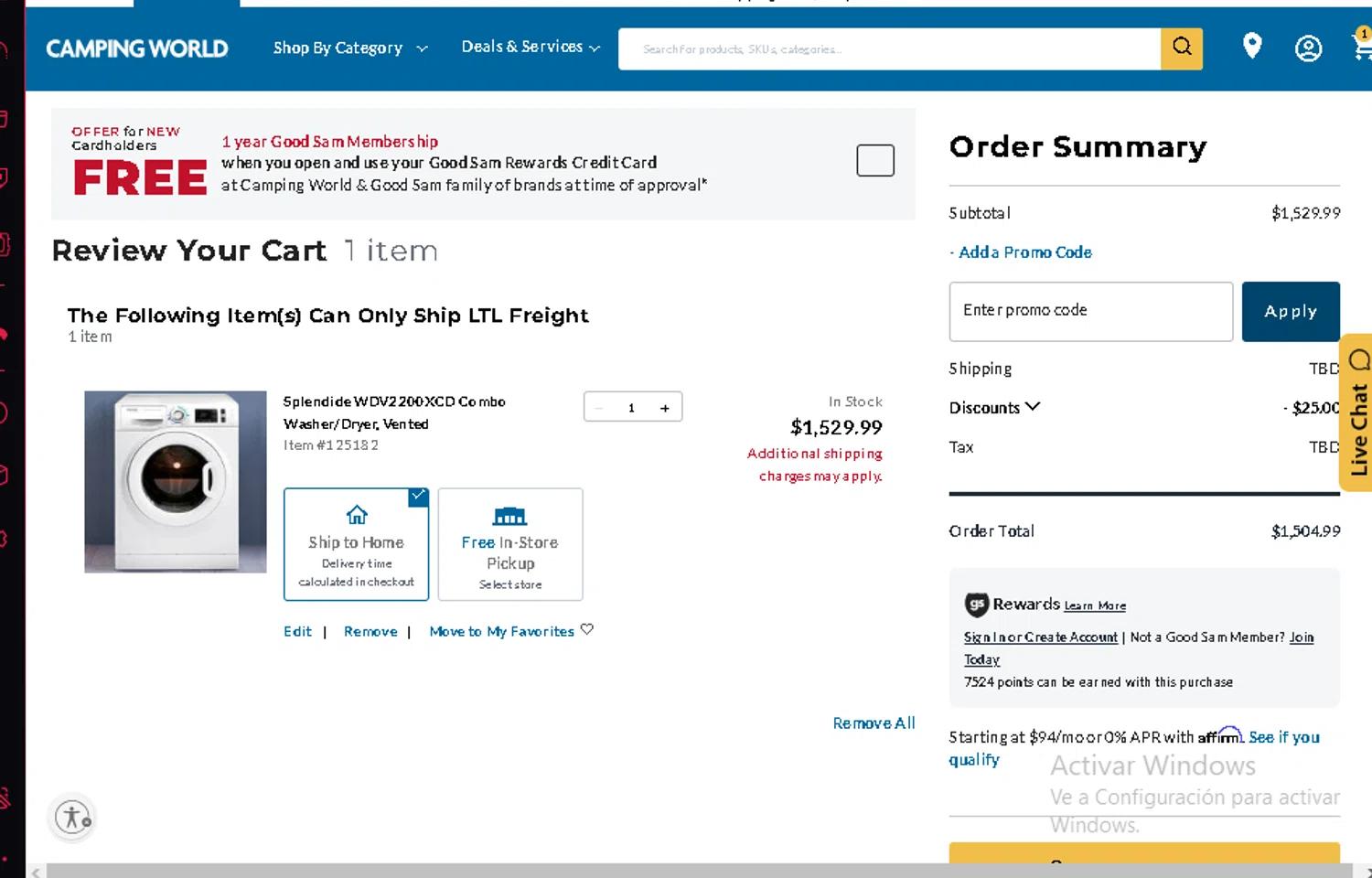Click the Edit link for the washer

(297, 631)
